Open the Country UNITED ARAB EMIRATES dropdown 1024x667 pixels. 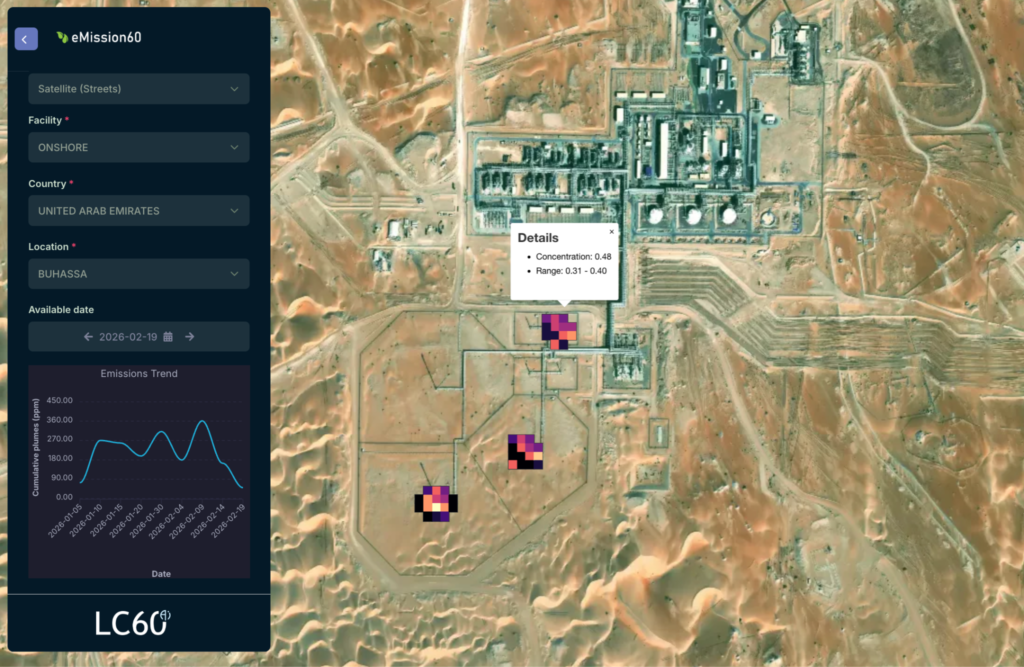(138, 211)
